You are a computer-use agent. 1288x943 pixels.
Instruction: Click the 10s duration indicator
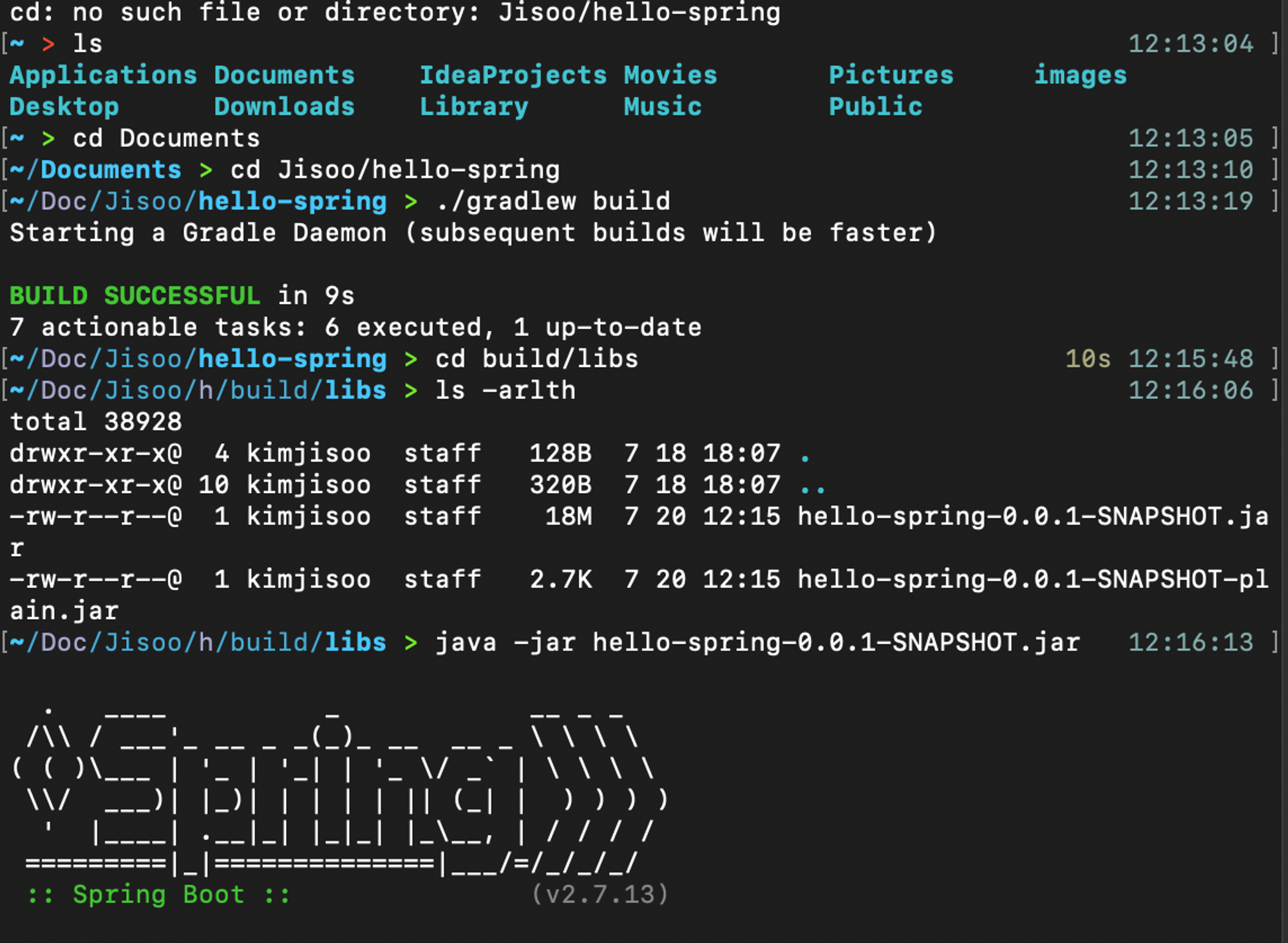coord(1087,359)
